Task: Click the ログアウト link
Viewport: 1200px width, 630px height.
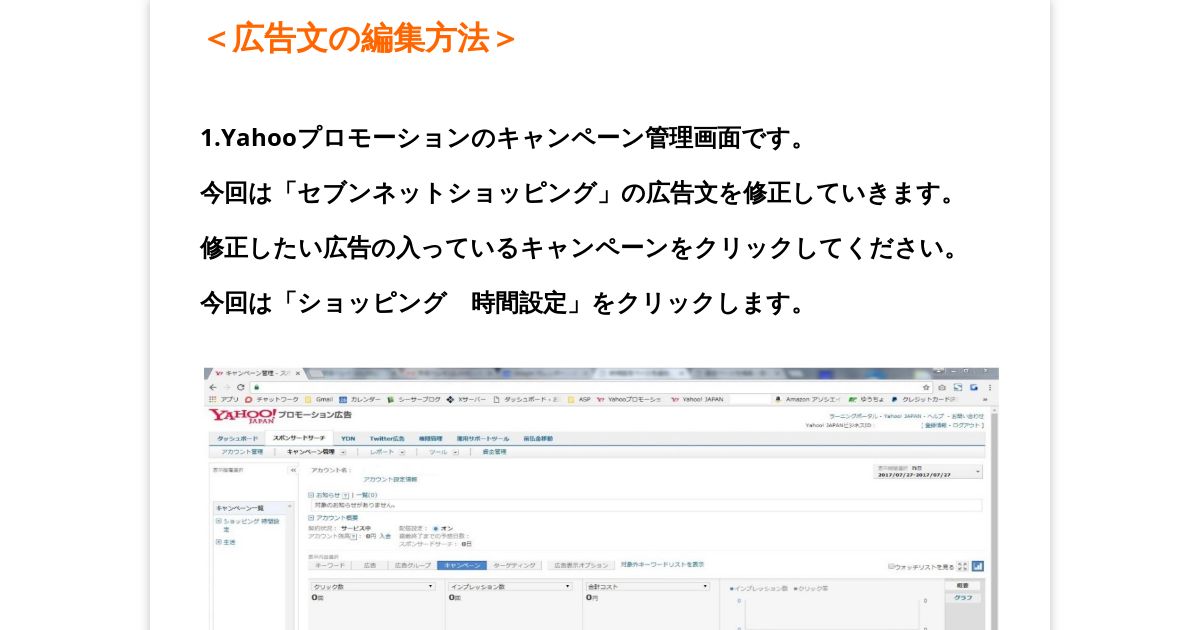Action: pos(968,425)
